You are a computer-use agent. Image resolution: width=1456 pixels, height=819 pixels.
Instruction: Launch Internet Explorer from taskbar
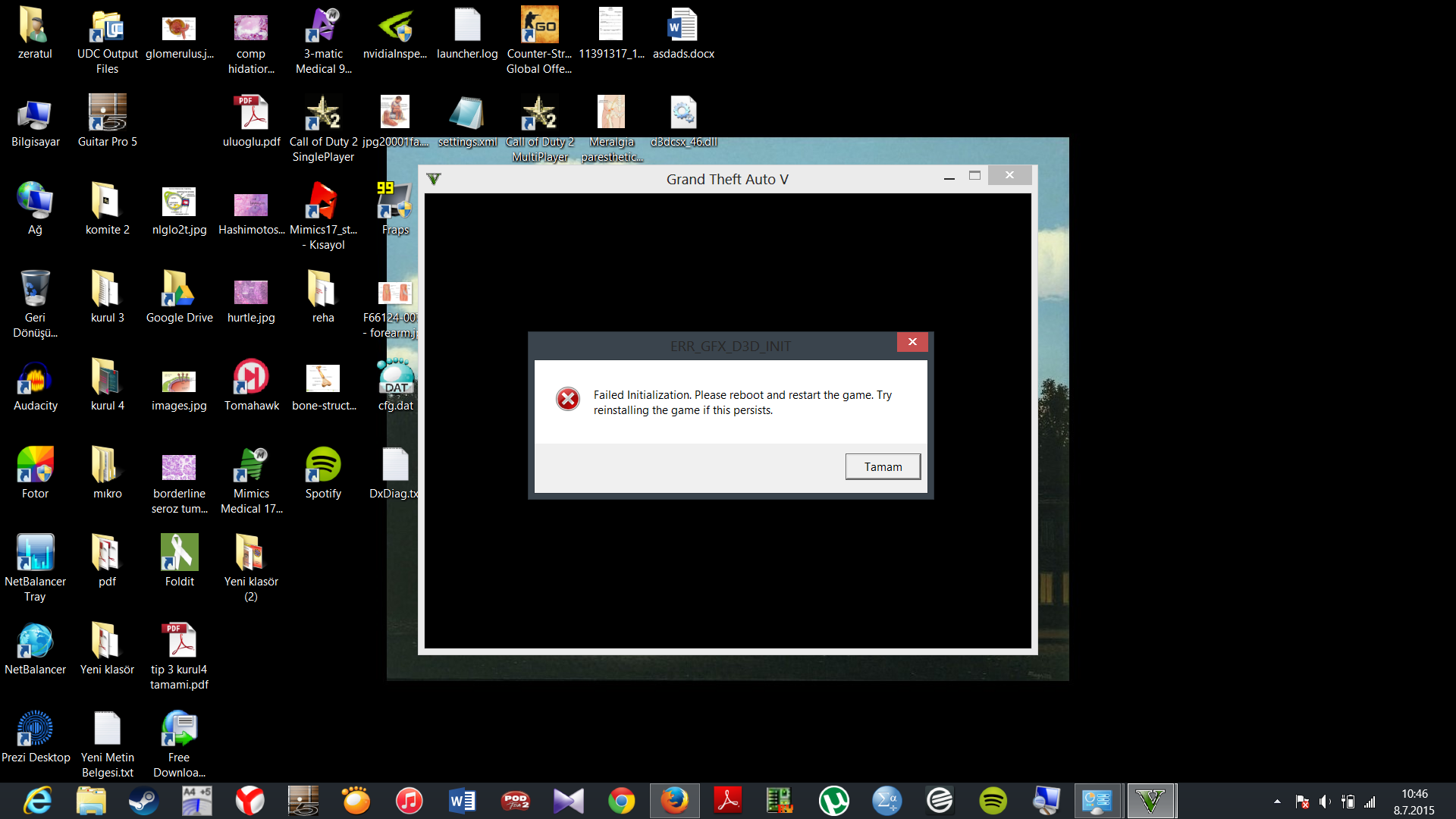pyautogui.click(x=37, y=801)
